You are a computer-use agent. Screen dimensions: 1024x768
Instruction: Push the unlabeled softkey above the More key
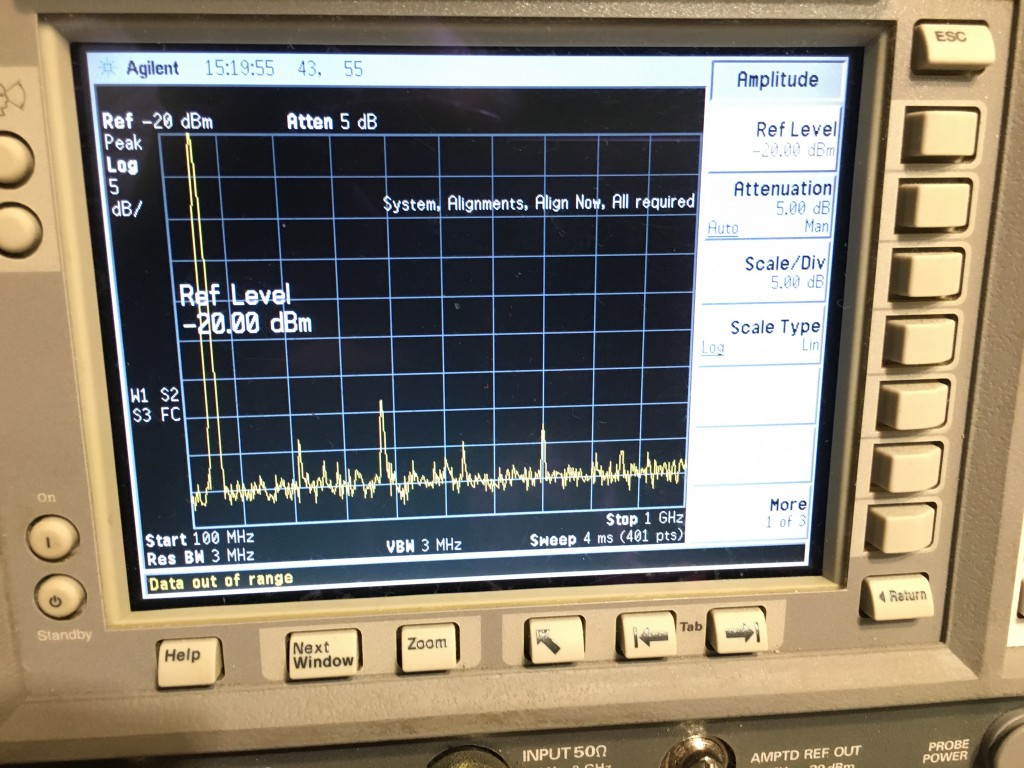click(906, 467)
